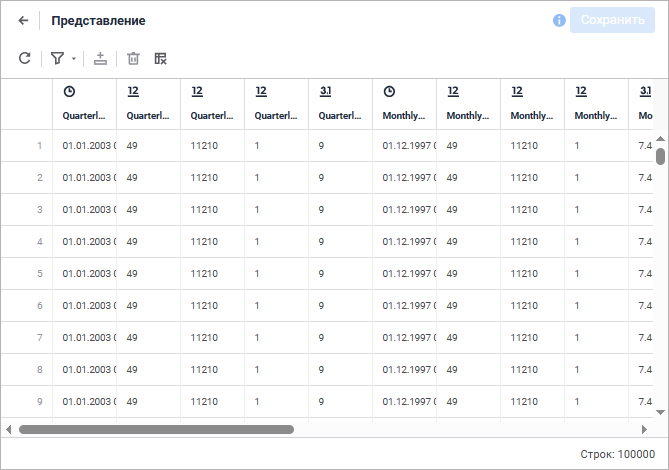This screenshot has width=669, height=470.
Task: Select row number 5
Action: [x=40, y=273]
